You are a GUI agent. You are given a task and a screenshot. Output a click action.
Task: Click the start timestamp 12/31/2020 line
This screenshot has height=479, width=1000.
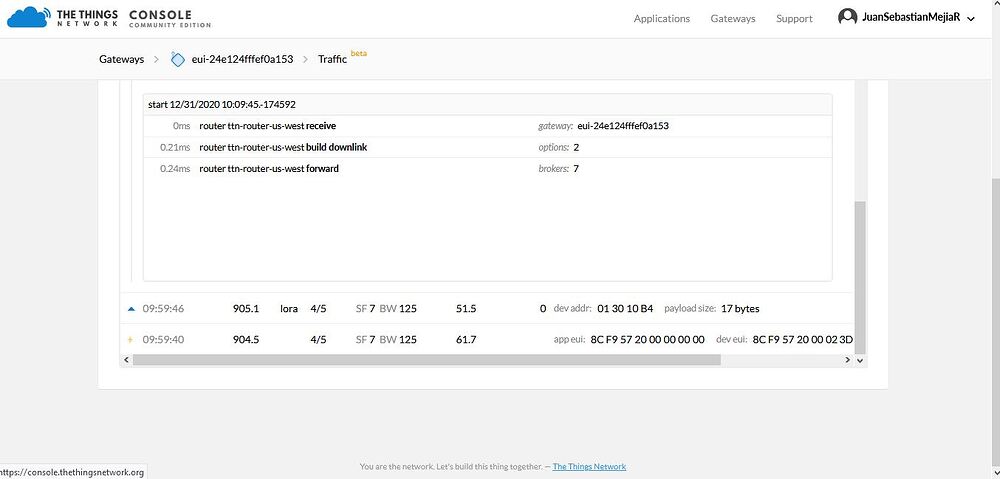point(222,105)
